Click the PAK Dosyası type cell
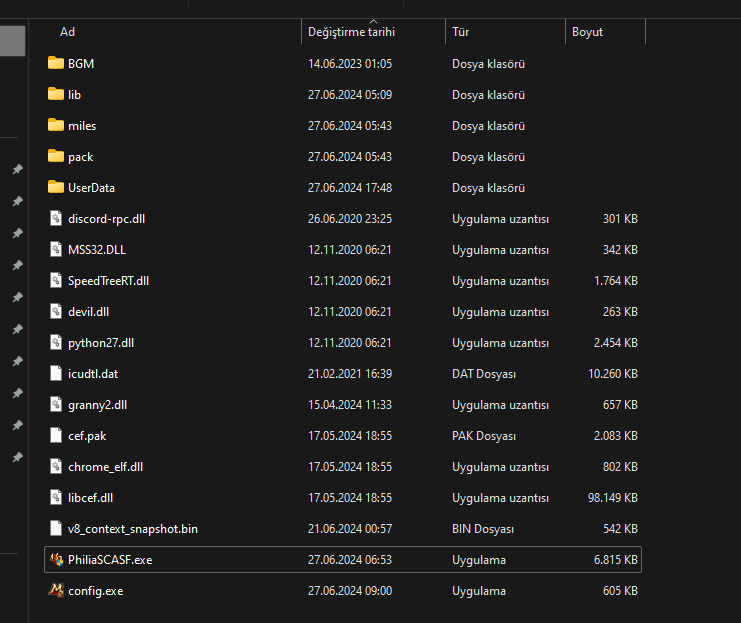741x623 pixels. pos(483,436)
